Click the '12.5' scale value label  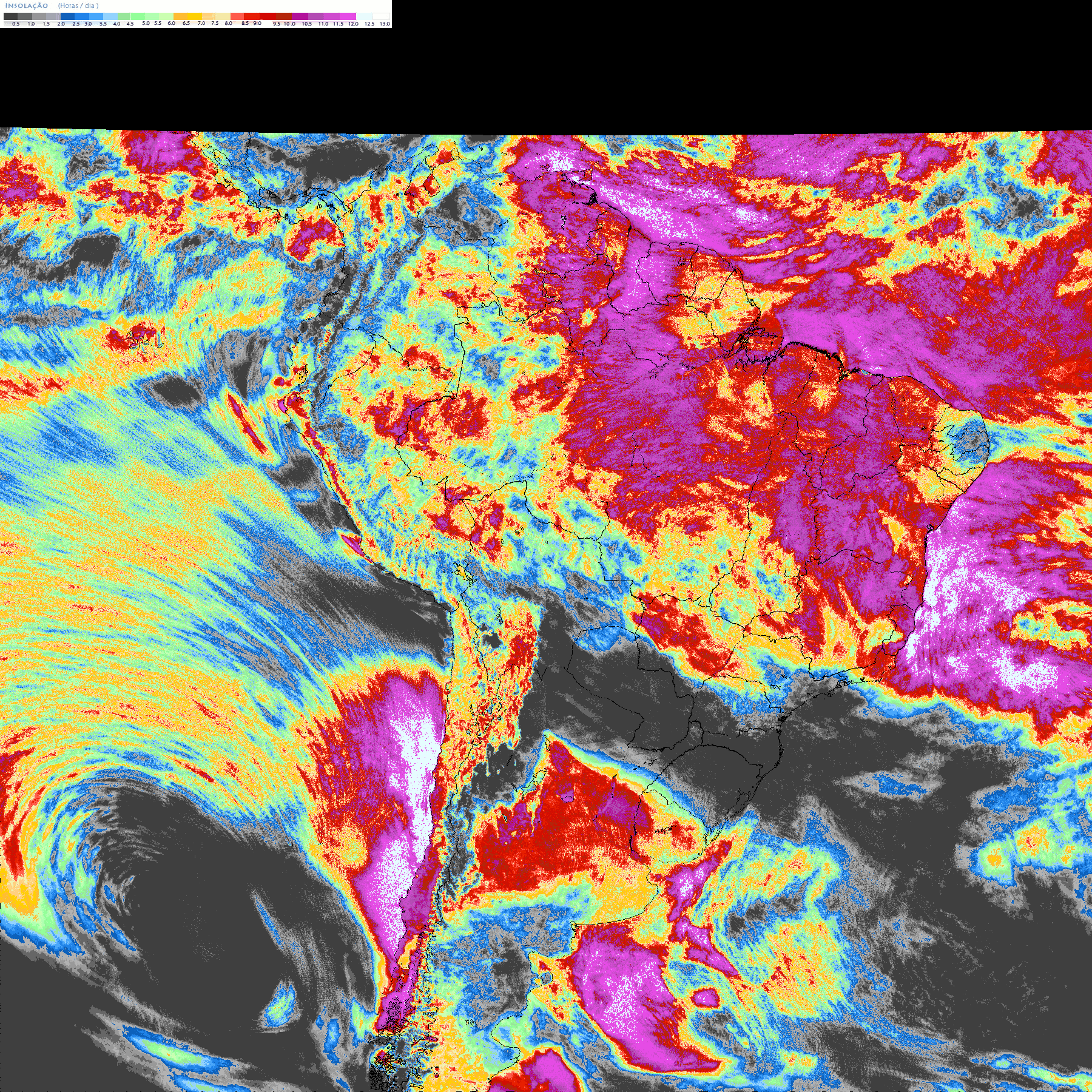[x=369, y=24]
